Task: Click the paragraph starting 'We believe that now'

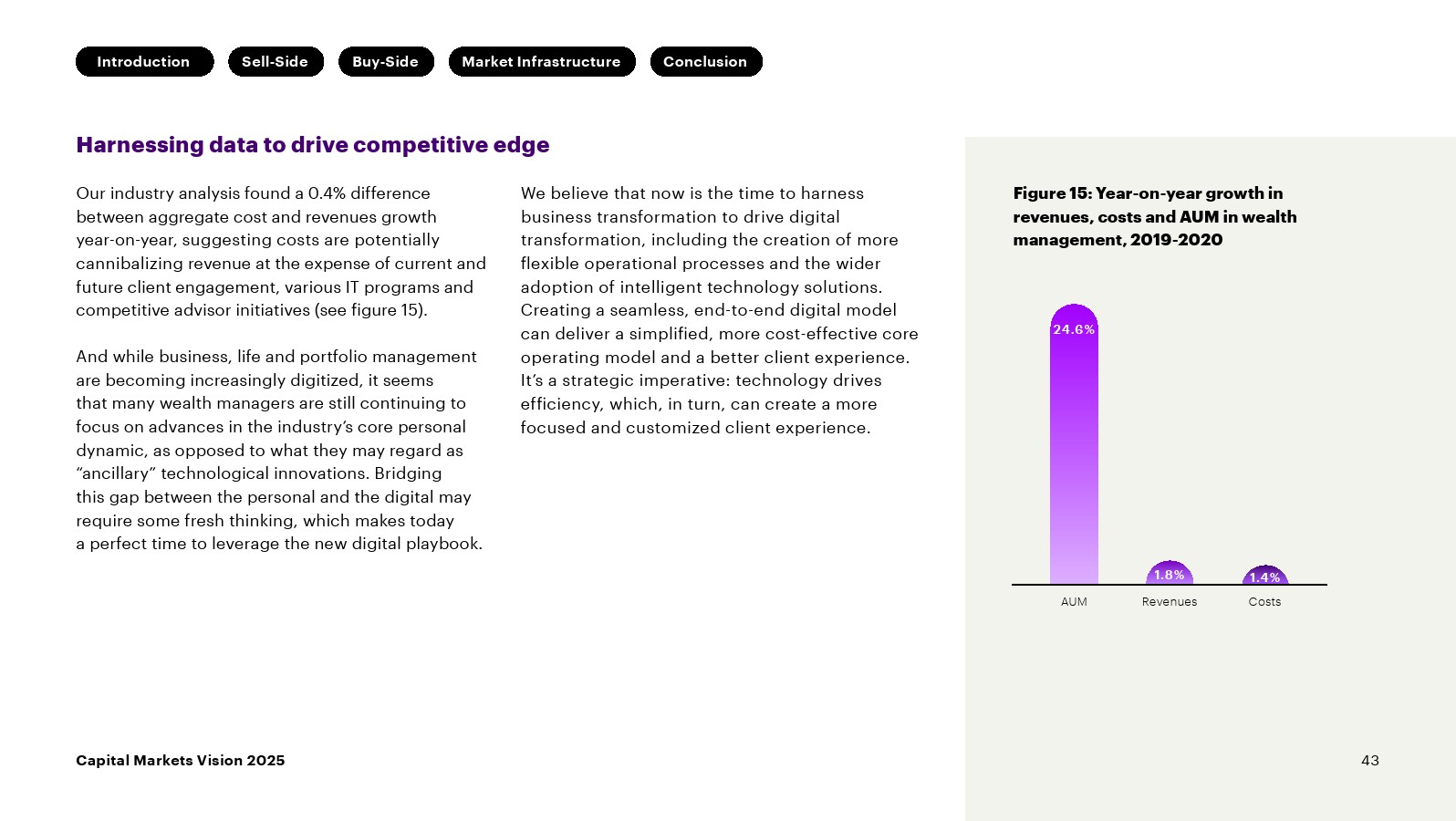Action: click(x=719, y=310)
